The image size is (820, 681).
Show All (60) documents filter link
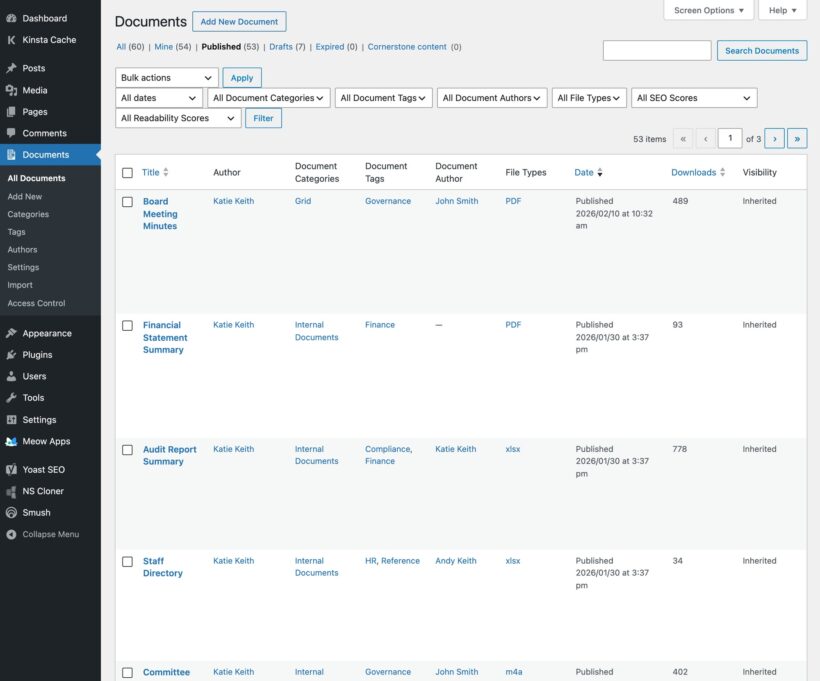coord(130,47)
